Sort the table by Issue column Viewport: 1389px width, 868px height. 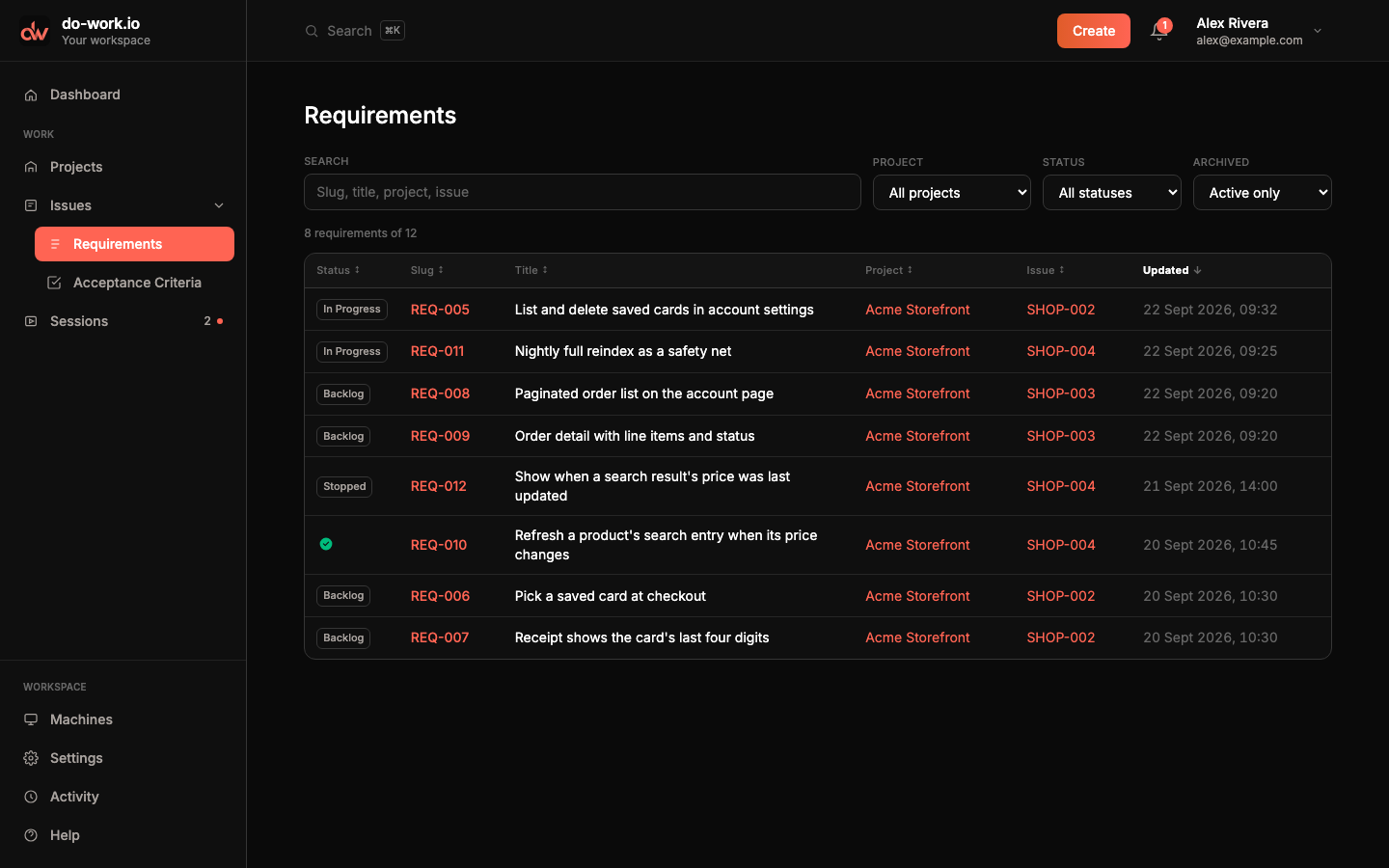(x=1046, y=270)
